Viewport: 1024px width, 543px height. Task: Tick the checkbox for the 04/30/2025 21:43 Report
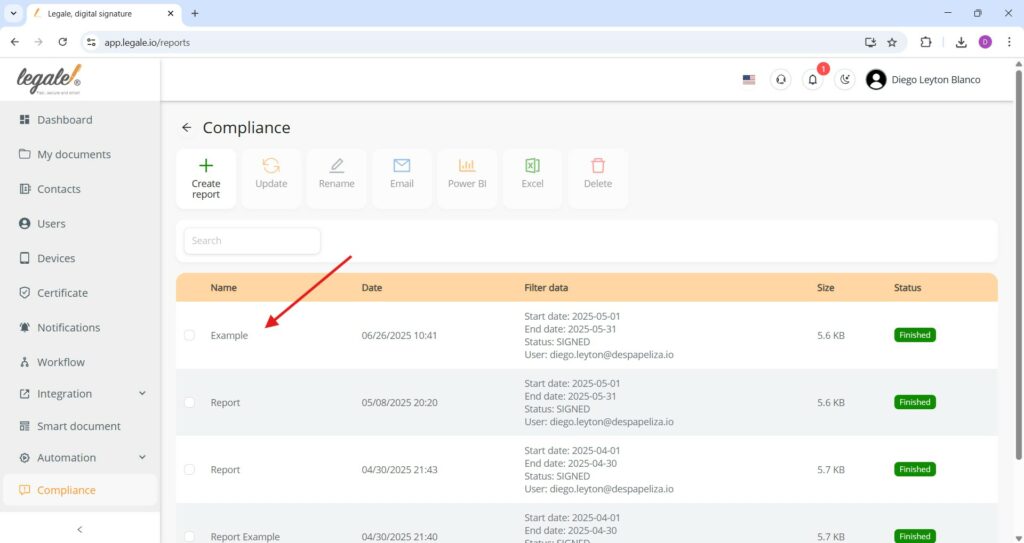[189, 470]
